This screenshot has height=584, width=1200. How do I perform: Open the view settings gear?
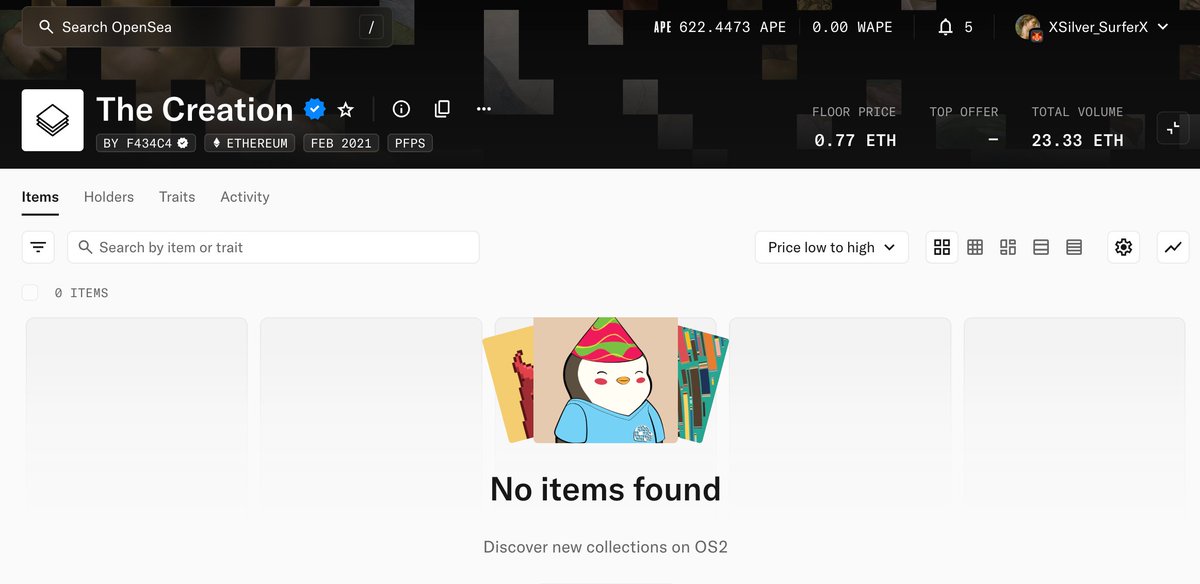coord(1123,247)
